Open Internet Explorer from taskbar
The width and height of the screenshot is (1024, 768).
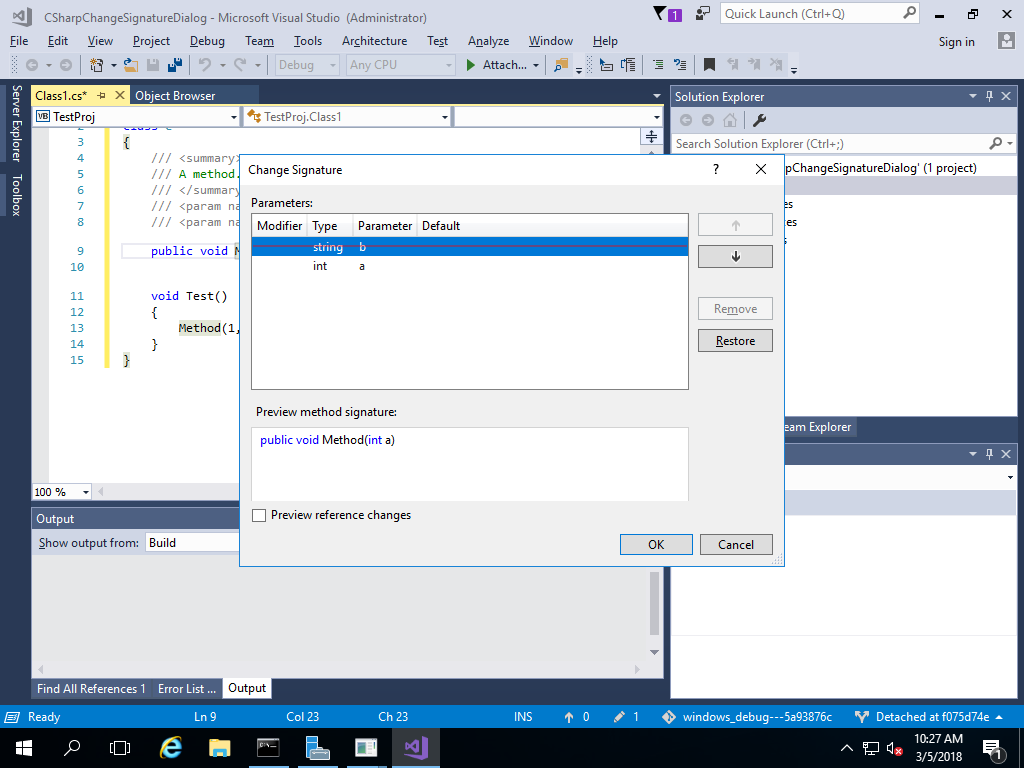click(171, 748)
